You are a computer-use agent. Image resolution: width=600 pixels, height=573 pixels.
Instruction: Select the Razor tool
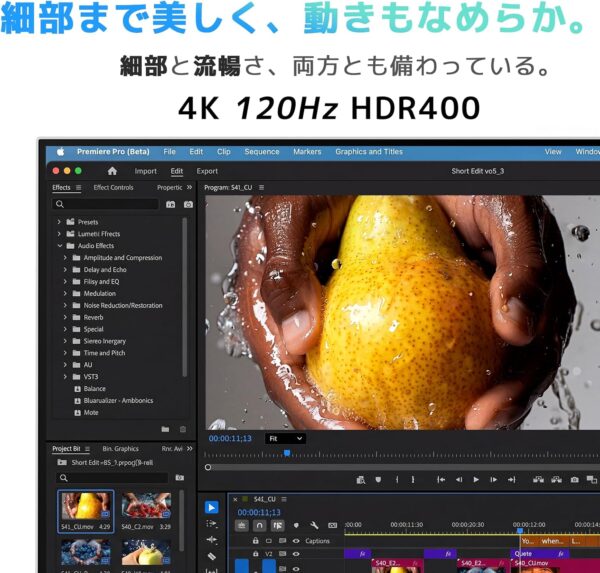point(211,556)
